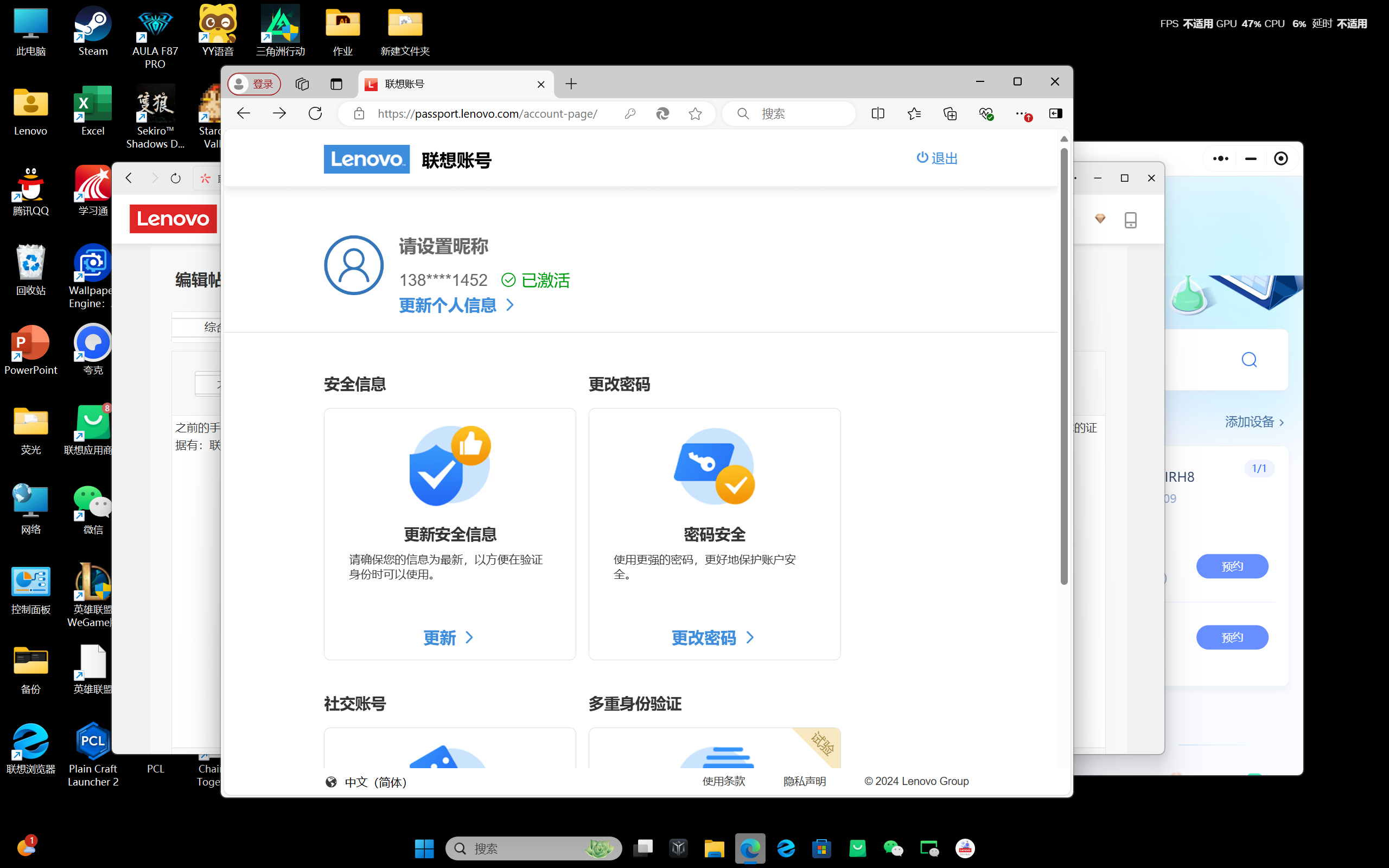Image resolution: width=1389 pixels, height=868 pixels.
Task: Click 退出 to log out
Action: (x=936, y=158)
